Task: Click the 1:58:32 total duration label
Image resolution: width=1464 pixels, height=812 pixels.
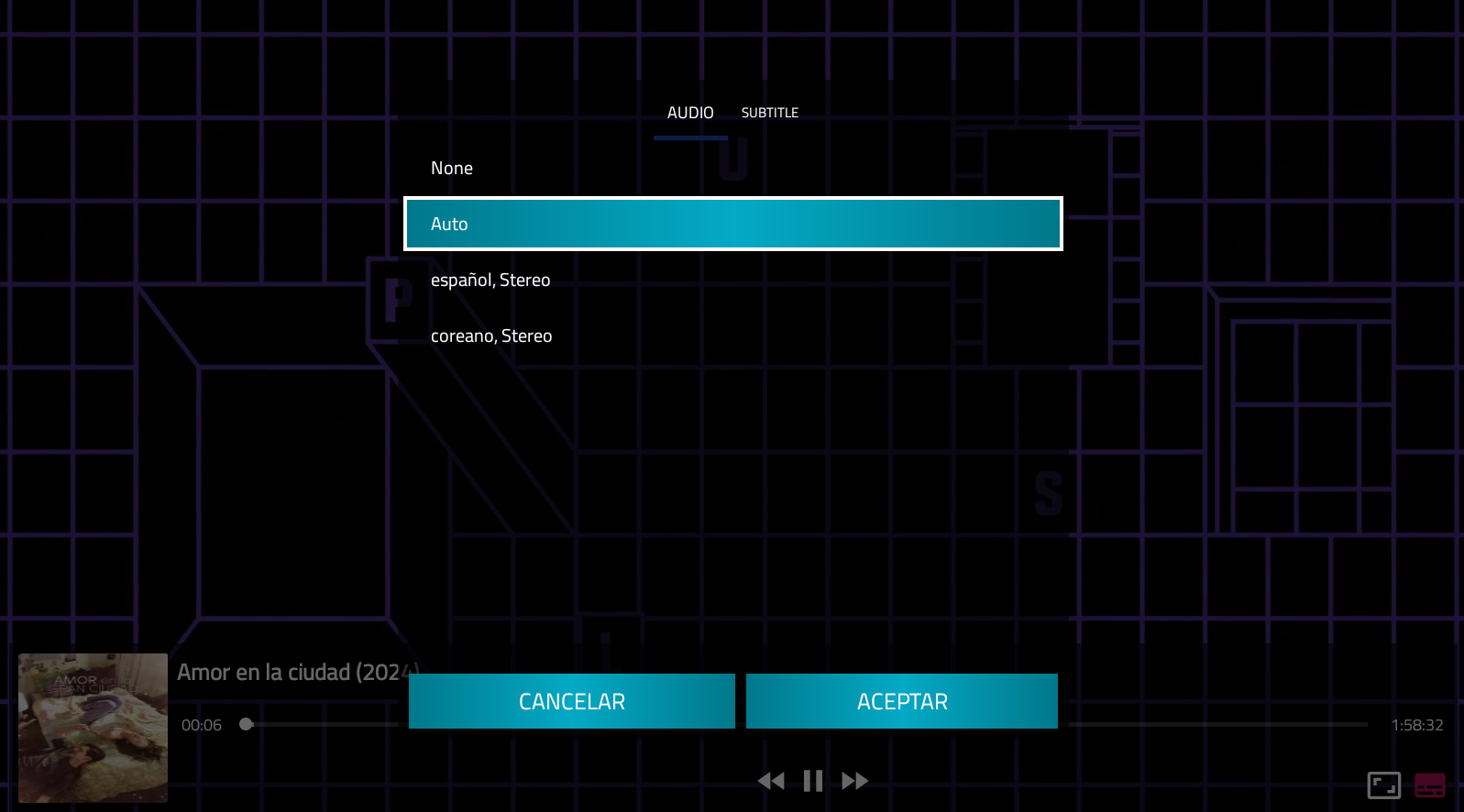Action: tap(1416, 725)
